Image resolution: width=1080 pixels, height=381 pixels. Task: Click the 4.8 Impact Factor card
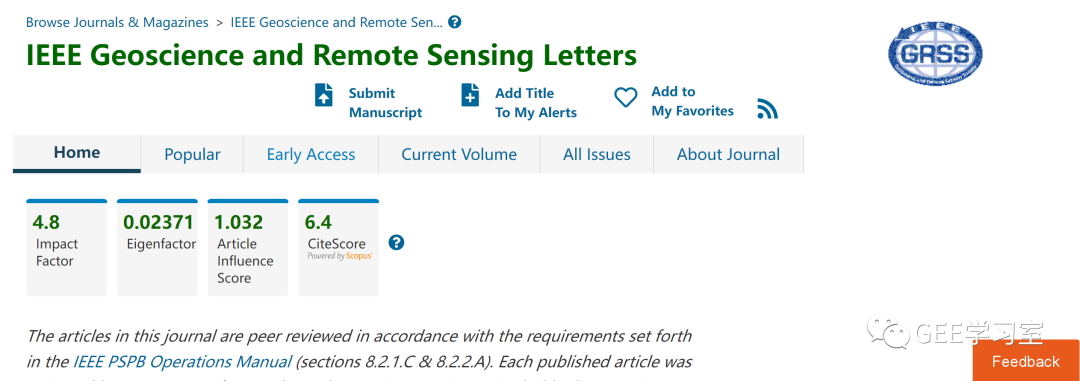(67, 248)
